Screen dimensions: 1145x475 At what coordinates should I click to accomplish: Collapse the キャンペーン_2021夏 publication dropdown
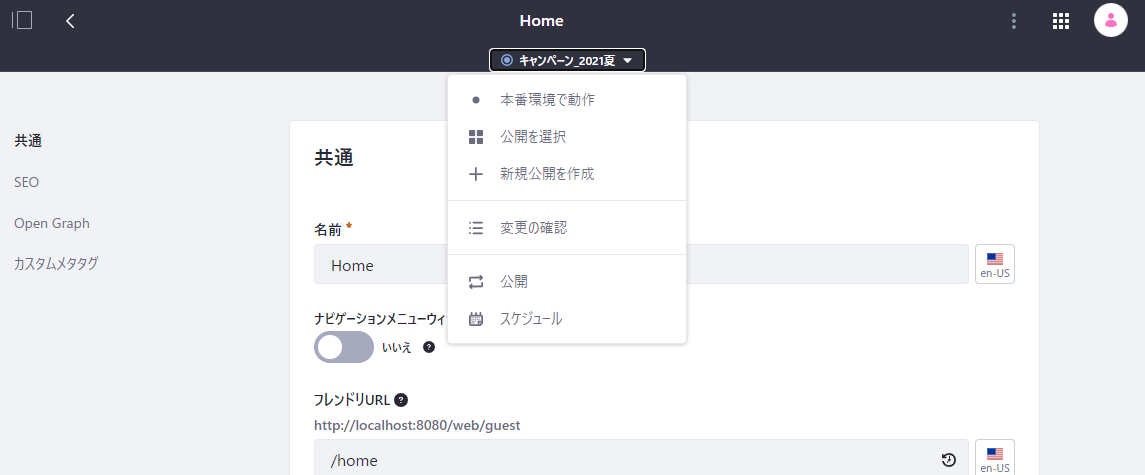click(x=567, y=60)
